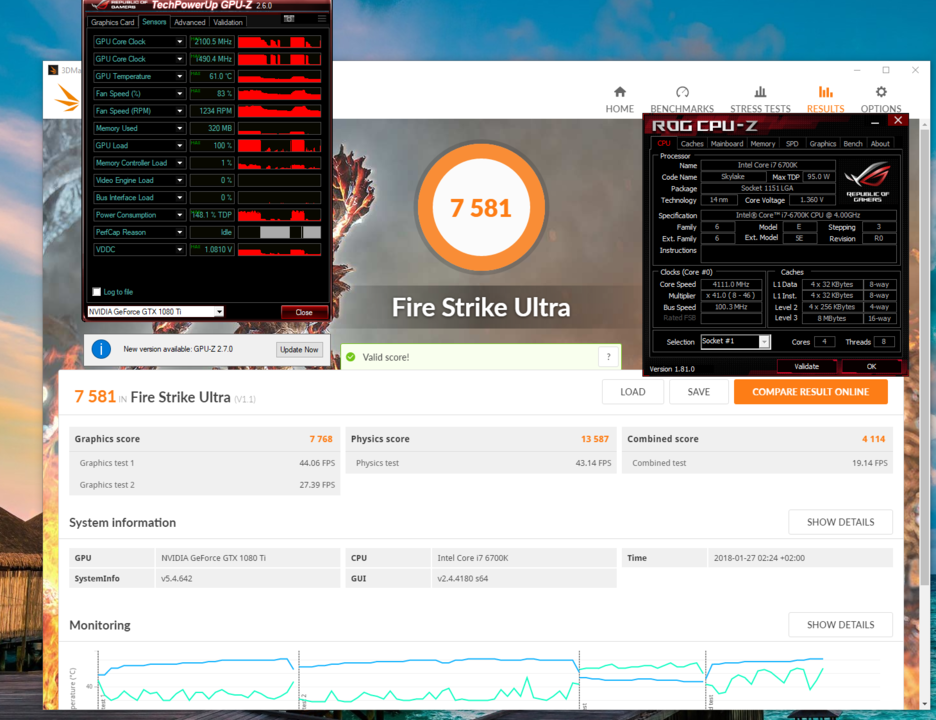Image resolution: width=936 pixels, height=720 pixels.
Task: Click the Graphics score value 7 768
Action: [321, 439]
